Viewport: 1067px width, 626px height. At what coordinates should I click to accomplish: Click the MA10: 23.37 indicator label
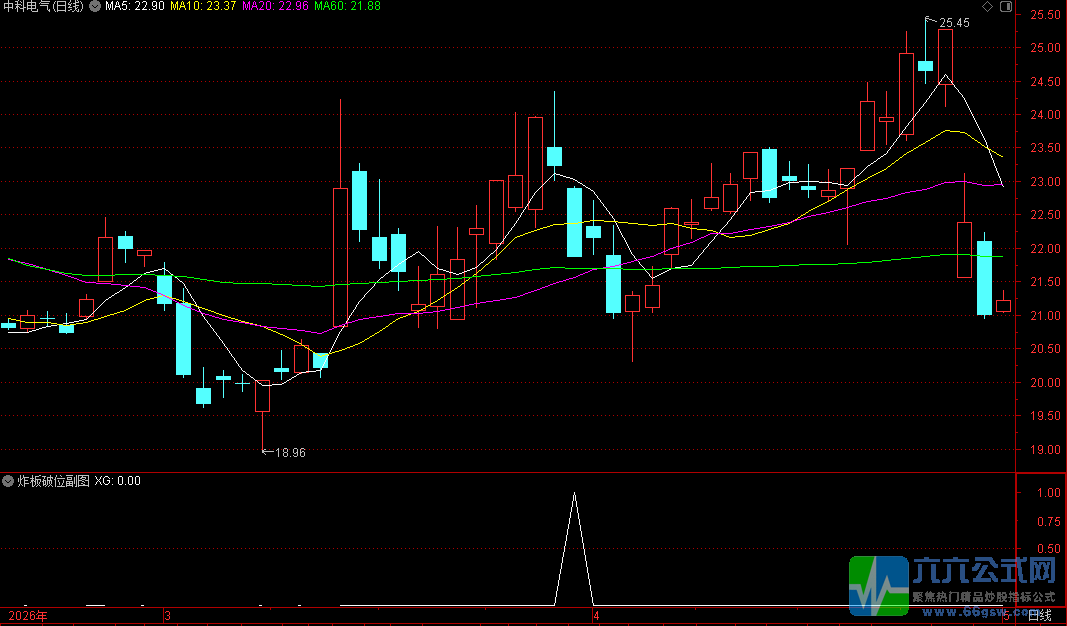(x=203, y=7)
